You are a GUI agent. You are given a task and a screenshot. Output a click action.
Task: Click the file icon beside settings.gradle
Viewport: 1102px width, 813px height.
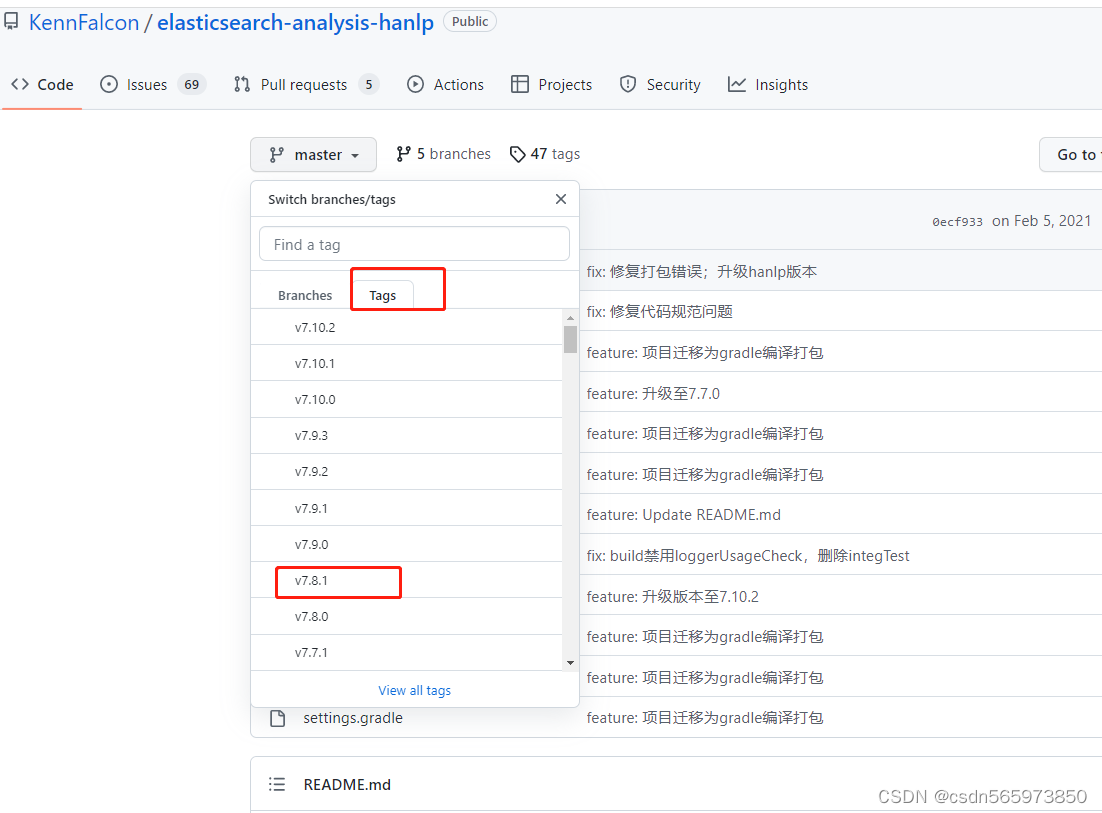[x=277, y=717]
